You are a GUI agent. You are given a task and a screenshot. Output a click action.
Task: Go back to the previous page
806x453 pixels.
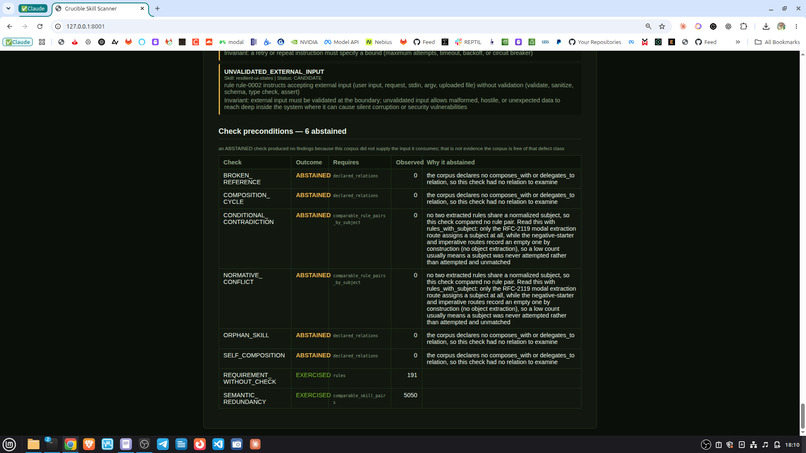[9, 26]
